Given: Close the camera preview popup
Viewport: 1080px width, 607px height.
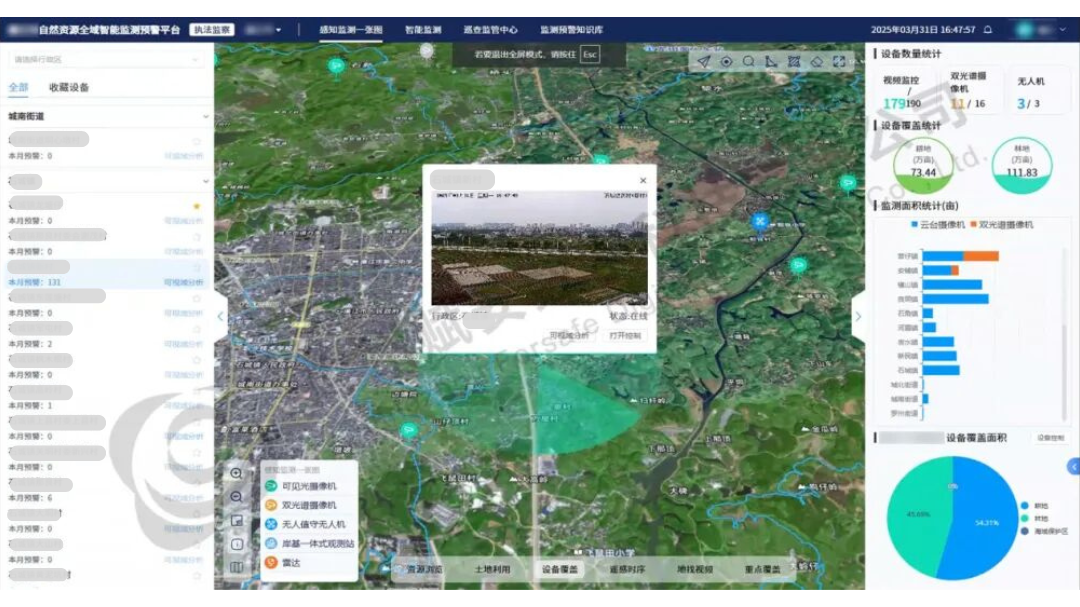Looking at the screenshot, I should click(x=643, y=181).
